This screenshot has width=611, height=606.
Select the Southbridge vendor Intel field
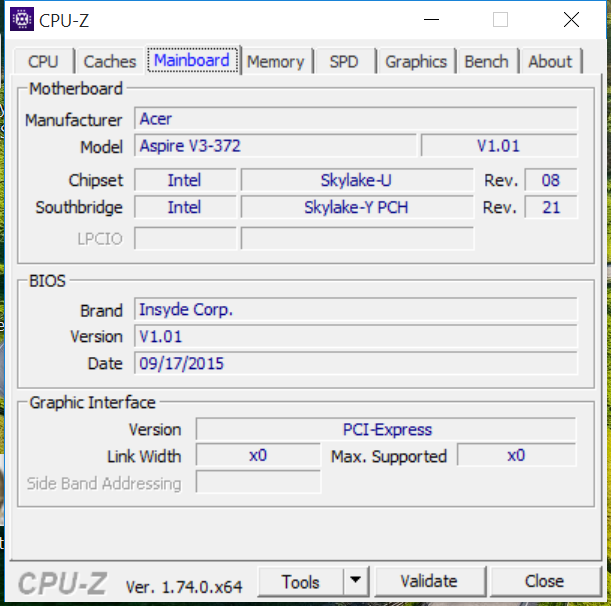click(185, 207)
